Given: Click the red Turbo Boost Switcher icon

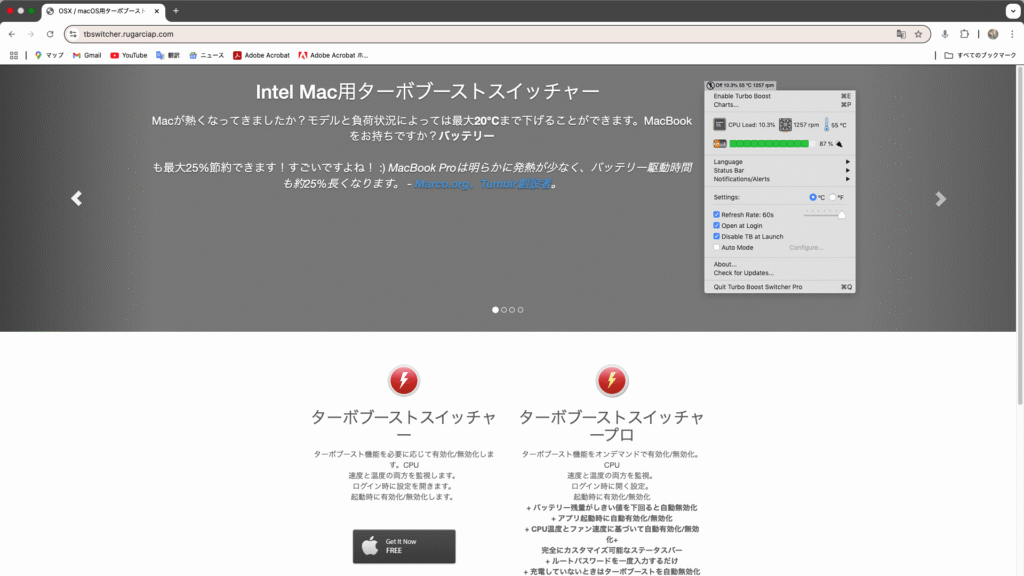Looking at the screenshot, I should (404, 380).
